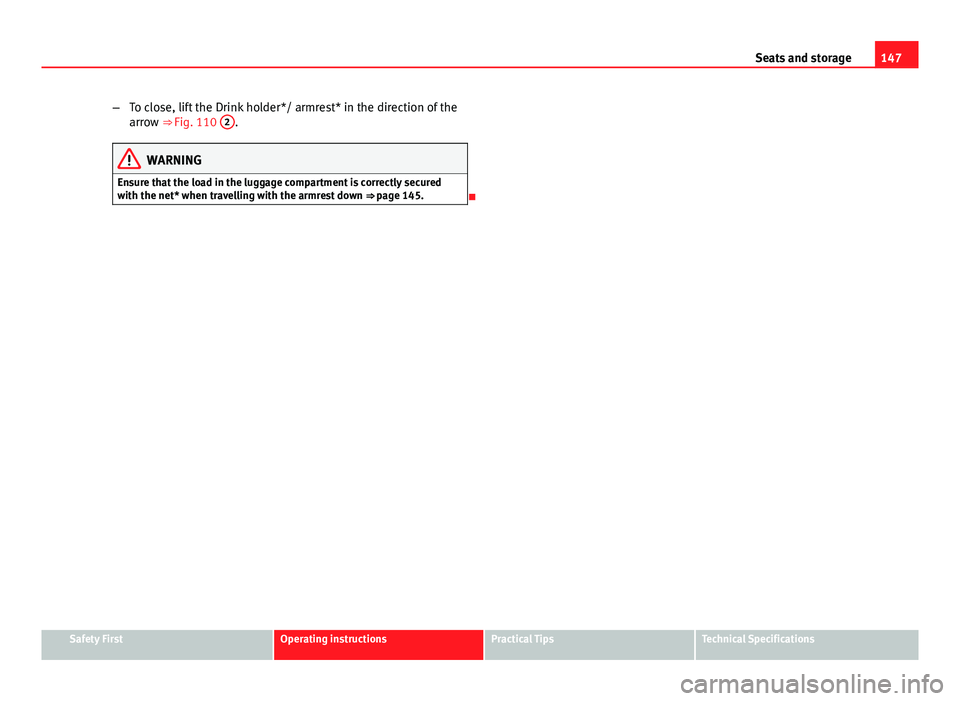The image size is (960, 701).
Task: Click the red end-of-section square marker
Action: (x=472, y=197)
